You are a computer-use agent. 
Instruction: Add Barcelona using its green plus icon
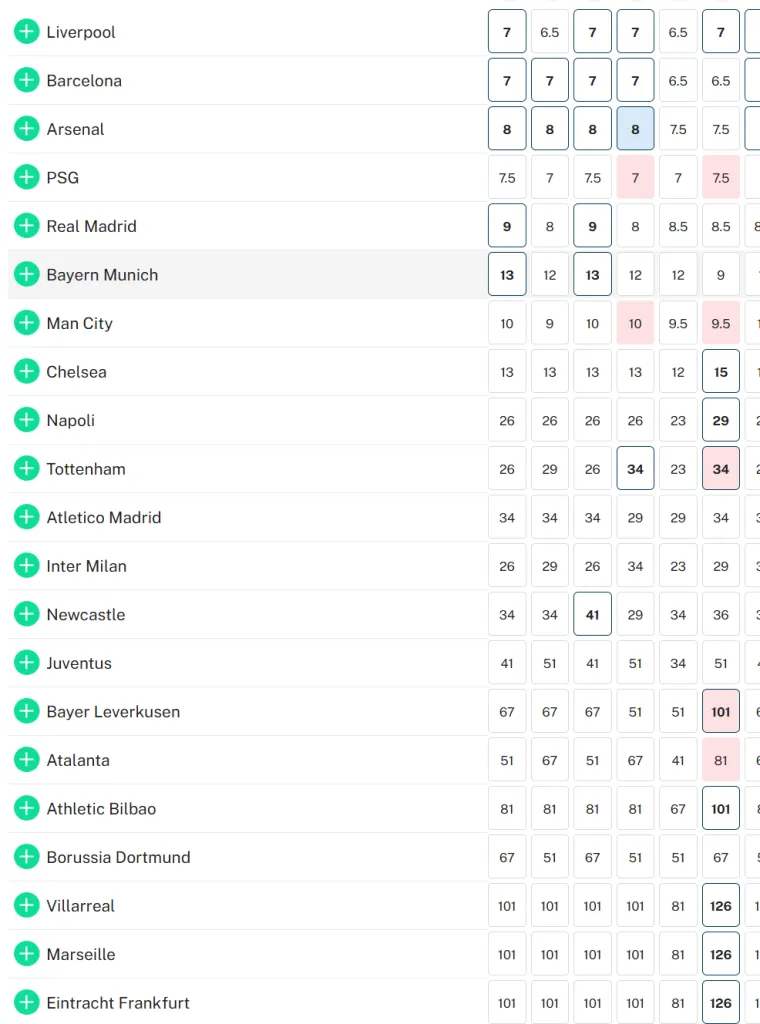point(26,80)
